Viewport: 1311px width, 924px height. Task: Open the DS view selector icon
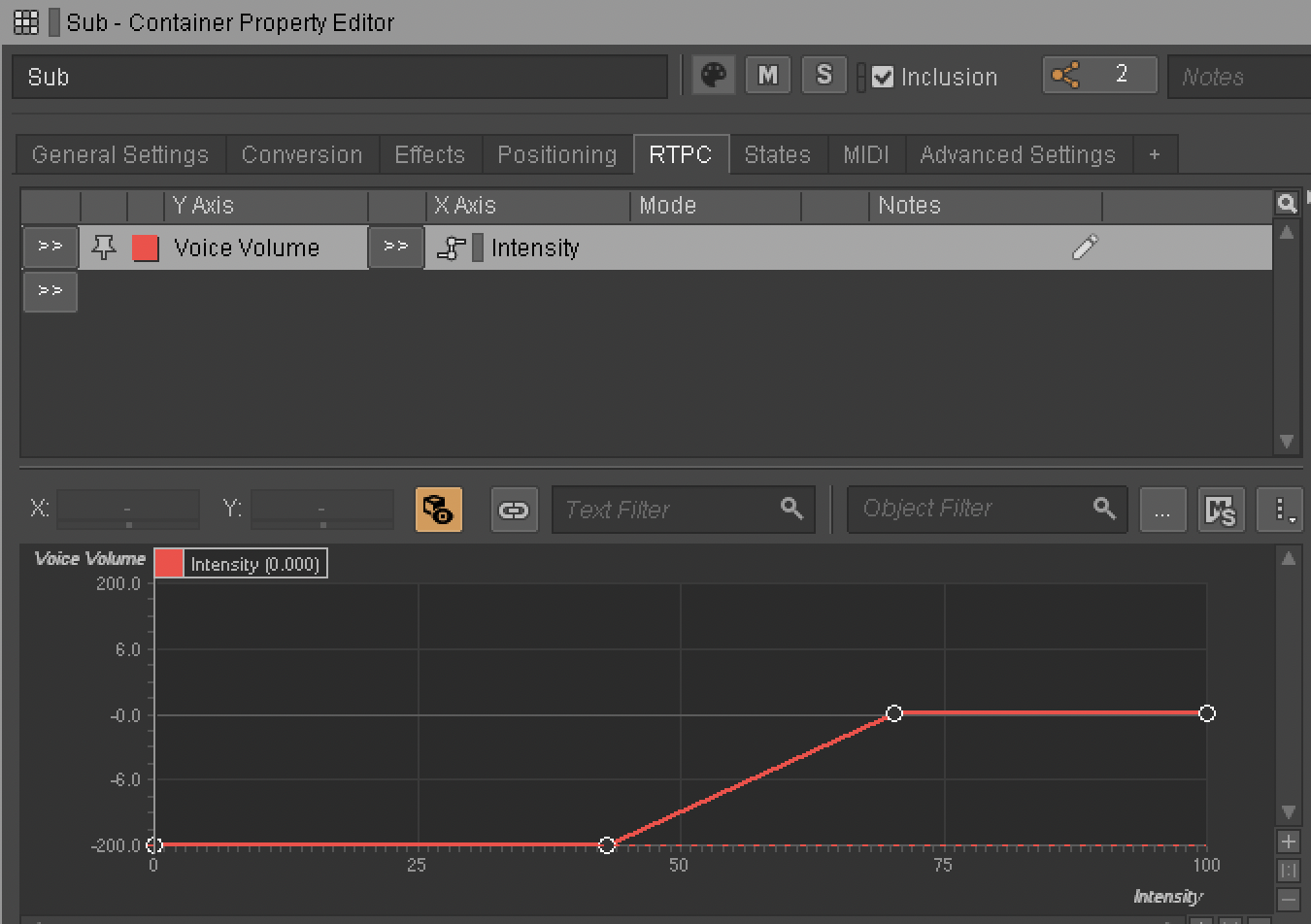pos(1221,509)
